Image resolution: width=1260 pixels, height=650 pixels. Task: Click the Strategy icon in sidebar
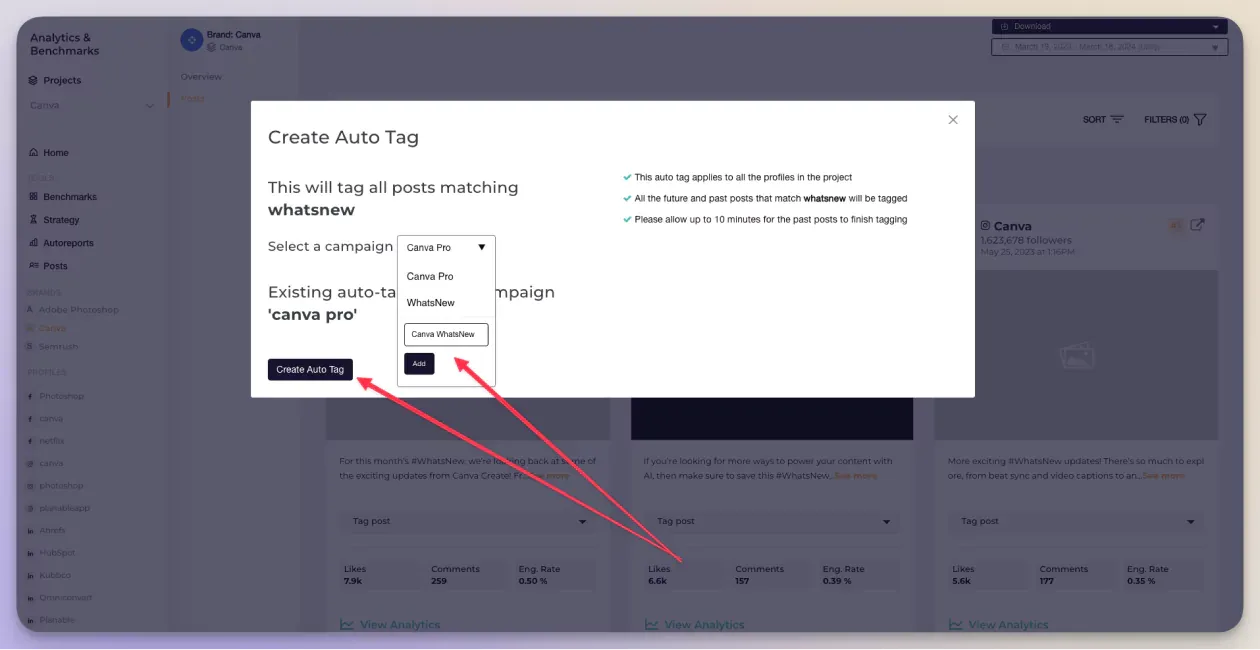(x=33, y=220)
